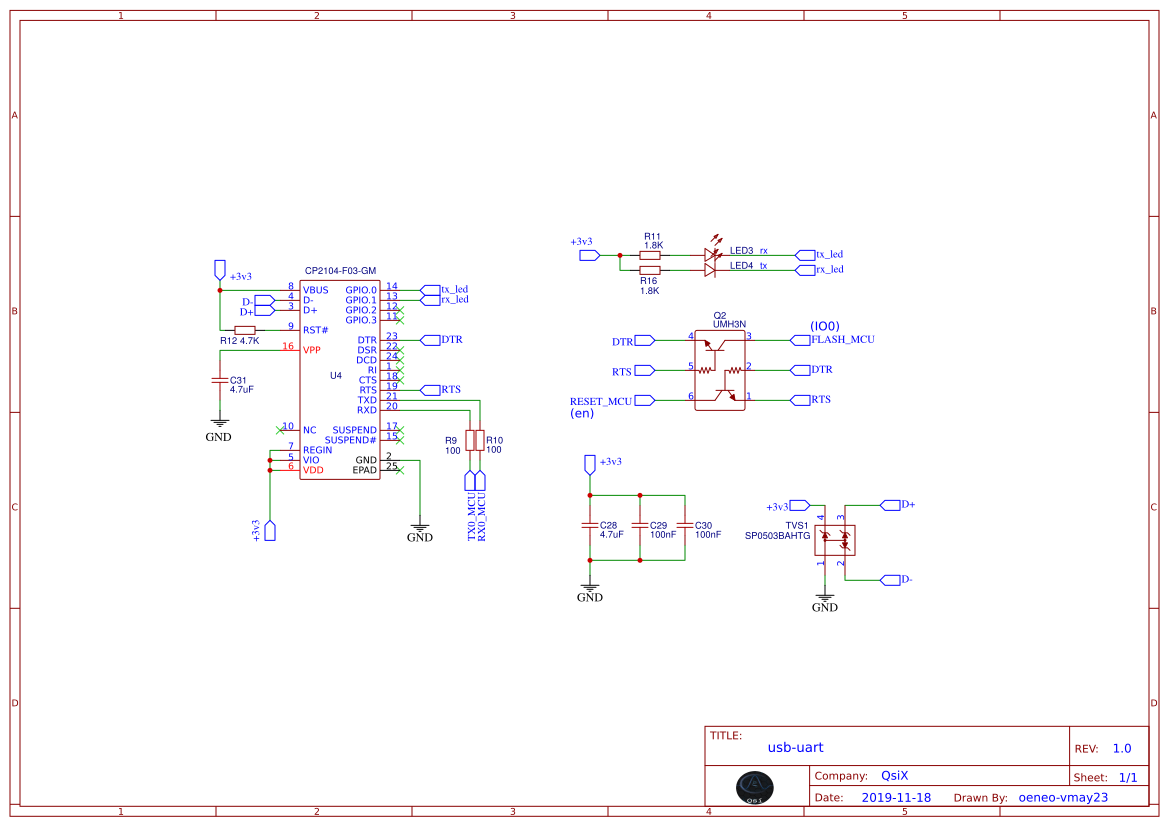This screenshot has height=827, width=1169.
Task: Click the usb-uart title text
Action: [x=794, y=747]
